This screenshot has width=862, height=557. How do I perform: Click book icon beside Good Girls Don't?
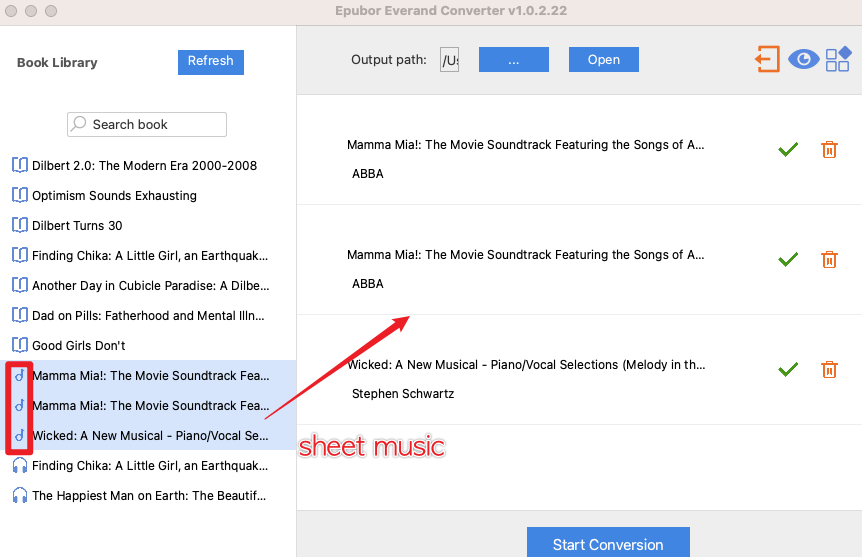pos(20,345)
